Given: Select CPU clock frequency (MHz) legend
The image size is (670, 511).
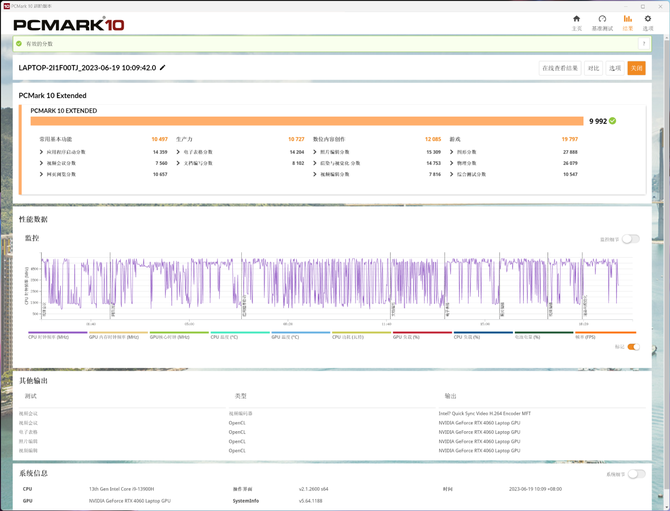Looking at the screenshot, I should click(57, 335).
